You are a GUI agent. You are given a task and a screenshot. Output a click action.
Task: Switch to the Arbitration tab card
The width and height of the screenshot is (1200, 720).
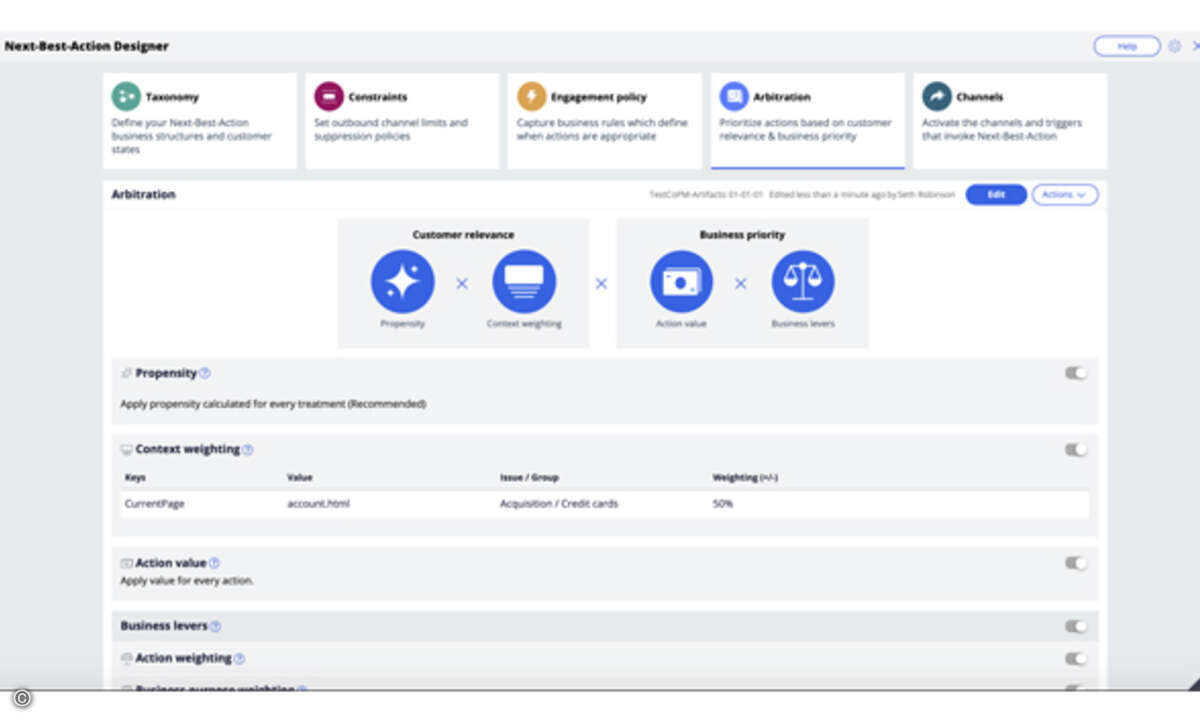[x=808, y=120]
